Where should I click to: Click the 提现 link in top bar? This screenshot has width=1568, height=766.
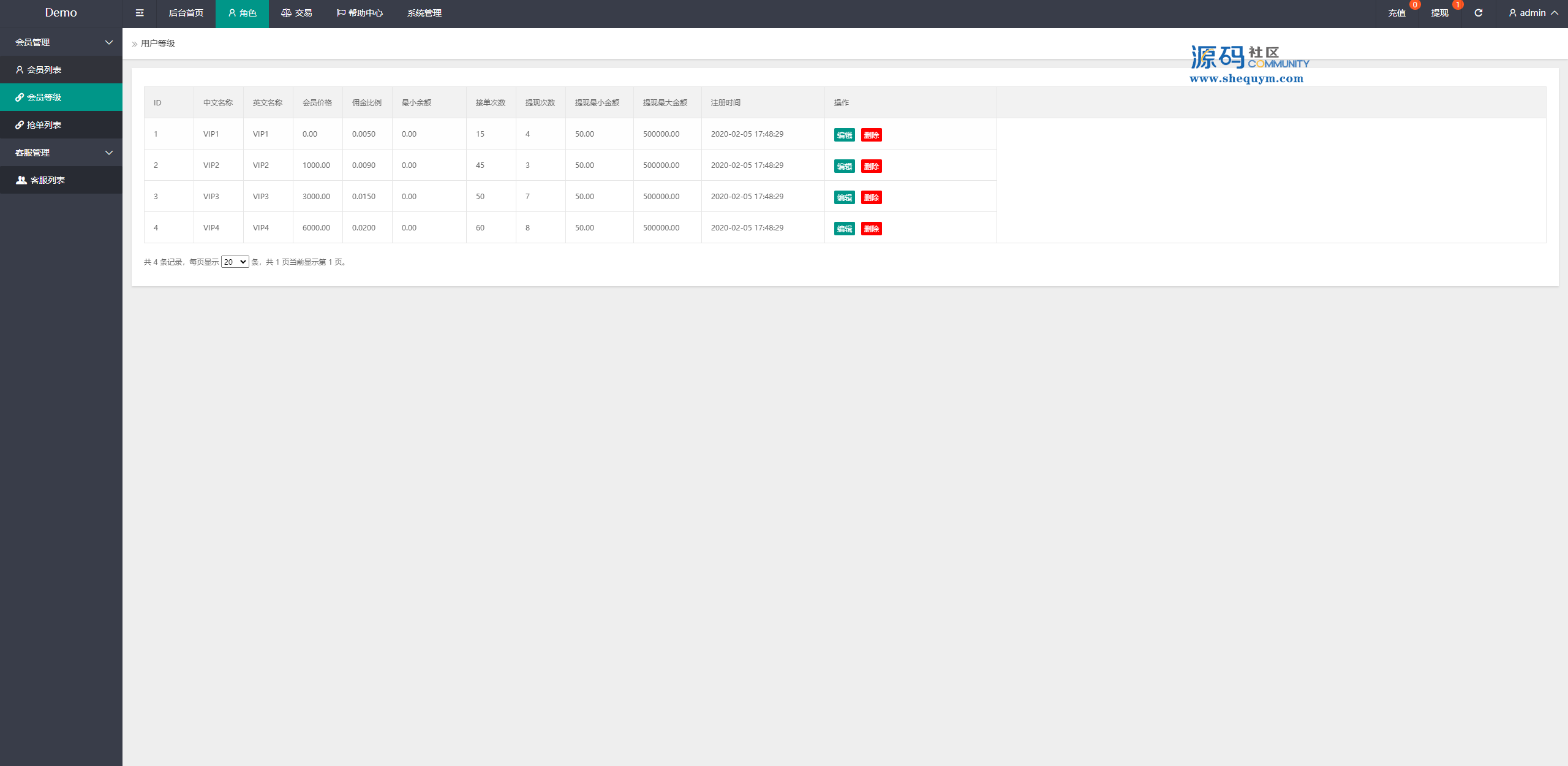pos(1439,13)
